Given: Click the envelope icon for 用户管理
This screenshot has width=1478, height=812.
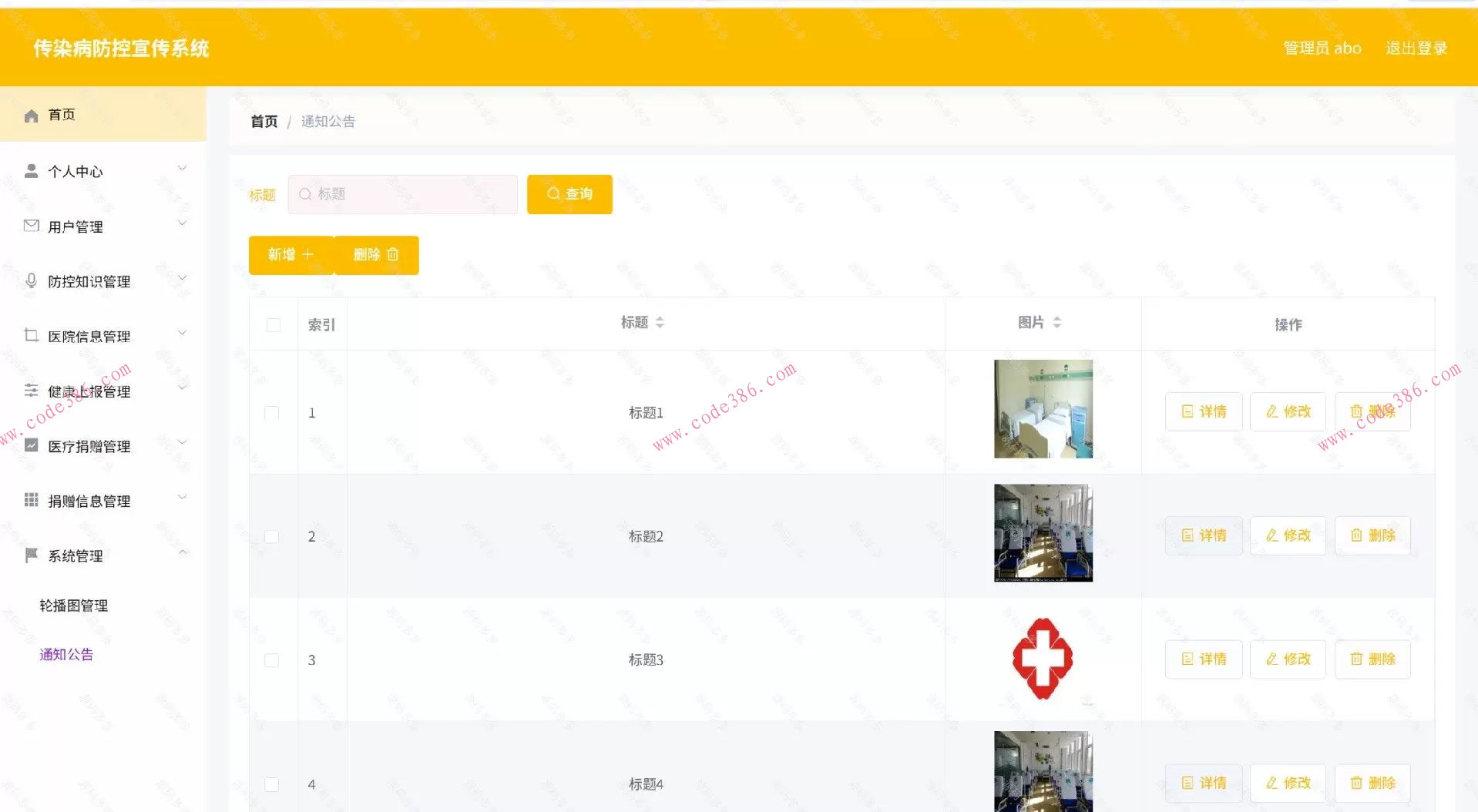Looking at the screenshot, I should (31, 226).
